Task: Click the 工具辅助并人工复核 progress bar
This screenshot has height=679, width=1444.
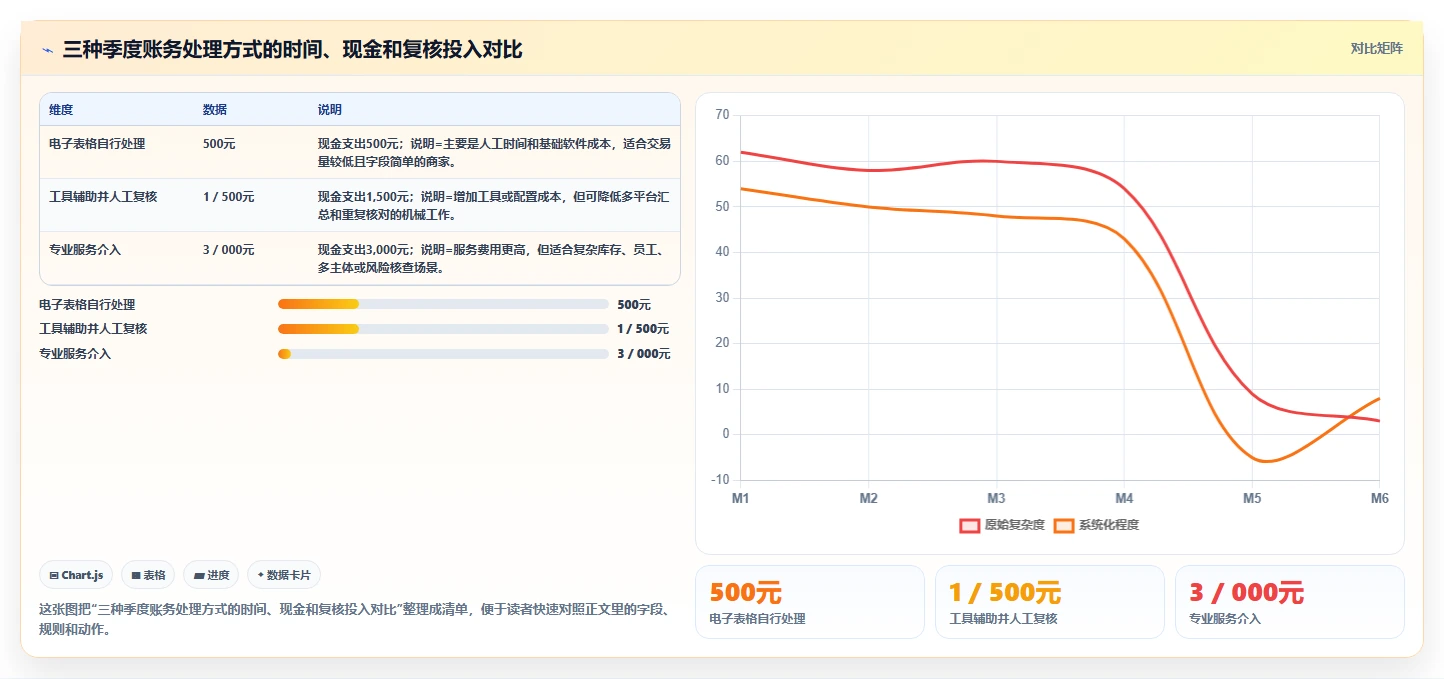Action: tap(443, 328)
